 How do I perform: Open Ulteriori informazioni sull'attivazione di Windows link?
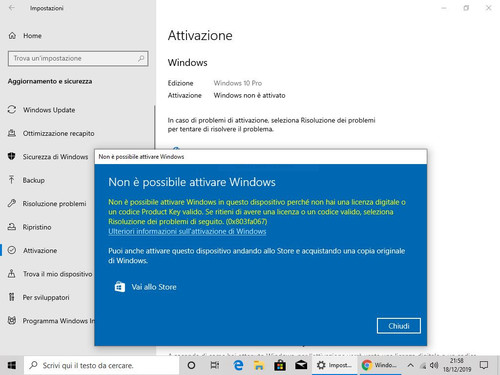[x=187, y=232]
